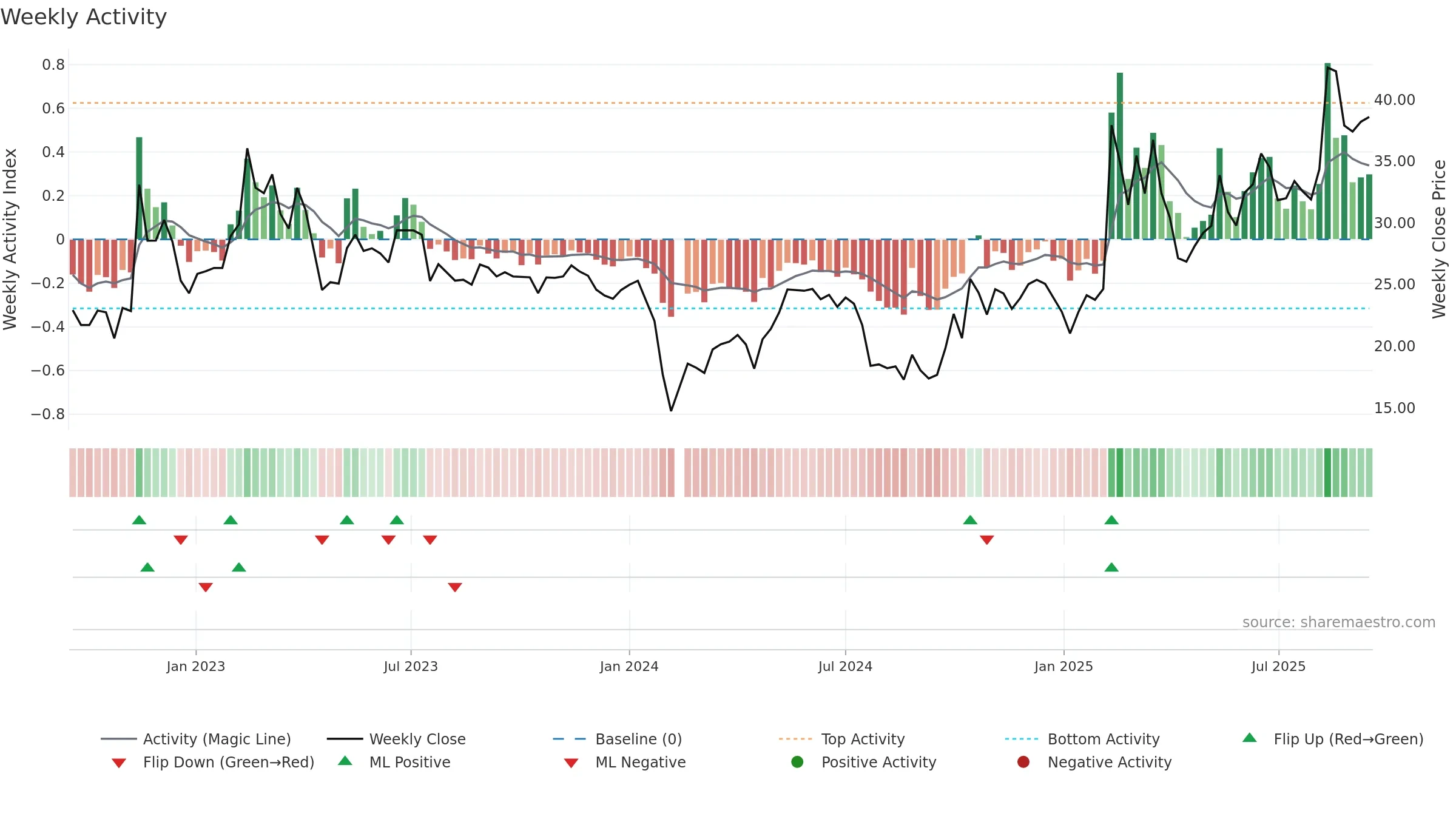The image size is (1456, 819).
Task: Click the lowest point of the Weekly Close line
Action: (671, 410)
